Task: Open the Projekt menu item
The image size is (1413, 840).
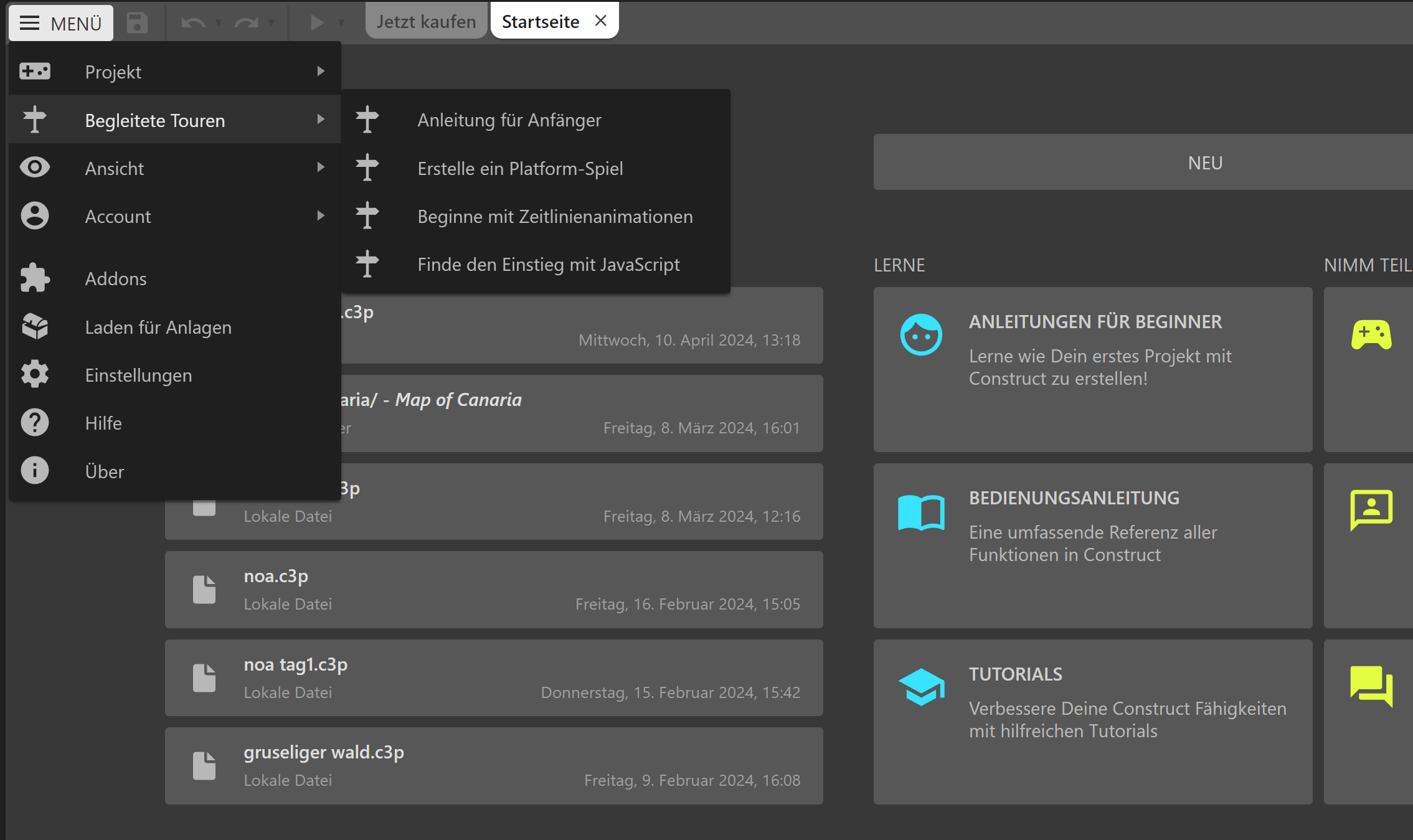Action: (x=175, y=72)
